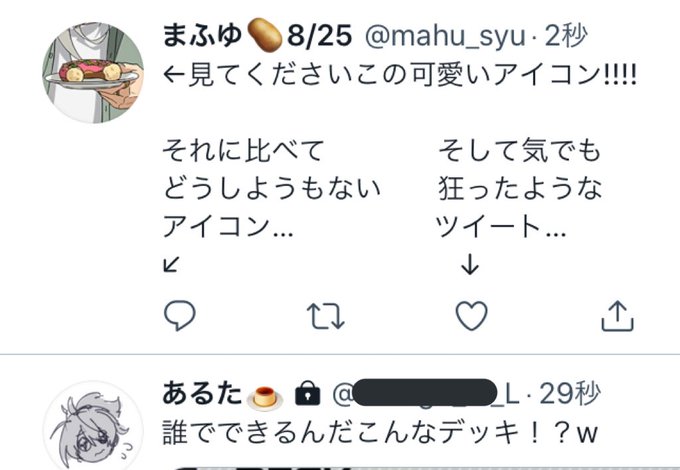The image size is (680, 470).
Task: Click the padlock icon beside あるた
Action: click(307, 394)
